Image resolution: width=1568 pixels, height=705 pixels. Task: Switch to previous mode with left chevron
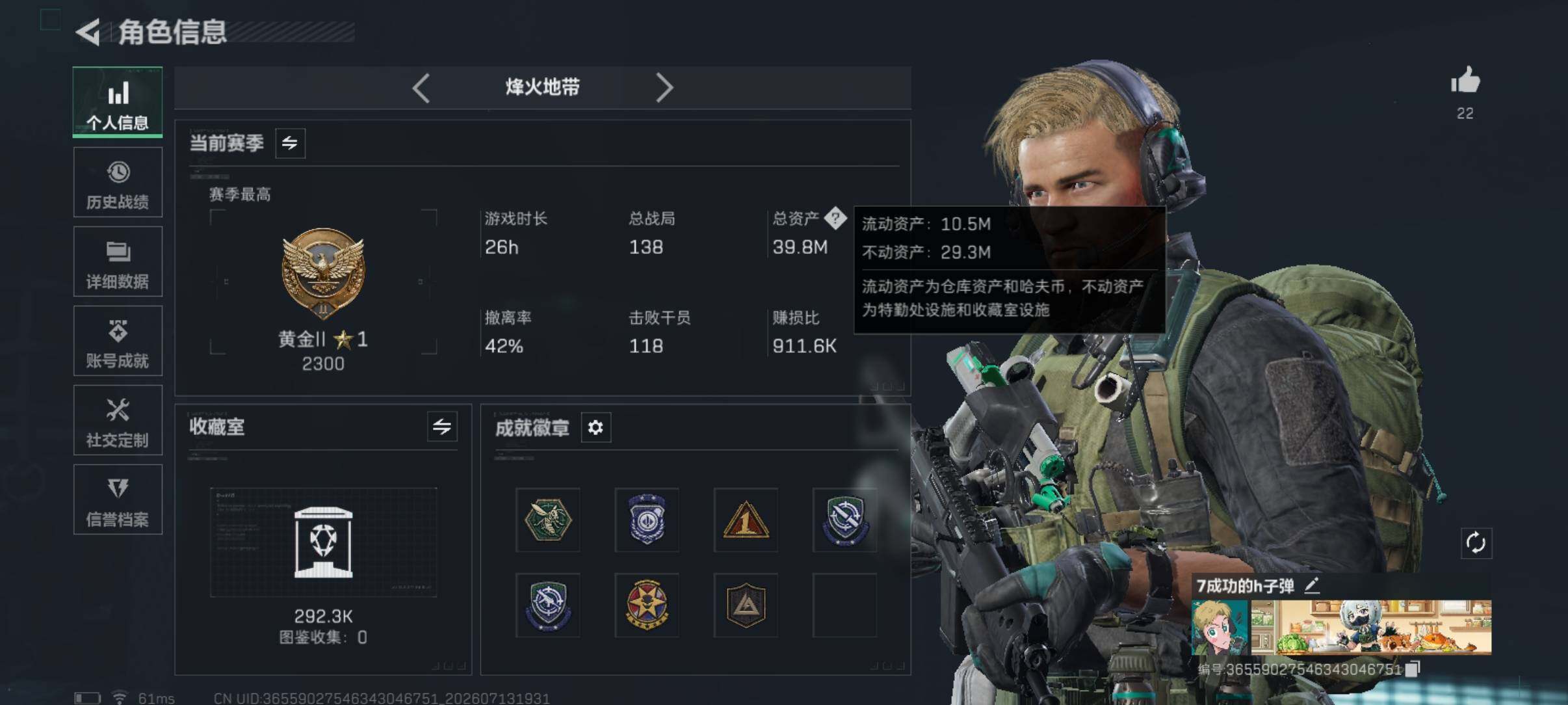[x=421, y=88]
